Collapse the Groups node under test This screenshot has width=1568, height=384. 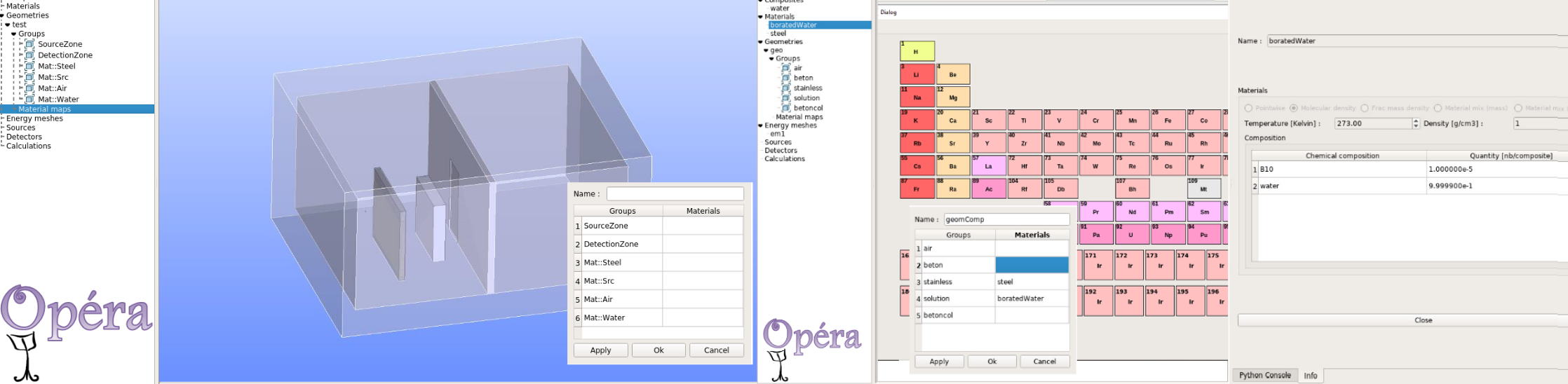[x=13, y=34]
